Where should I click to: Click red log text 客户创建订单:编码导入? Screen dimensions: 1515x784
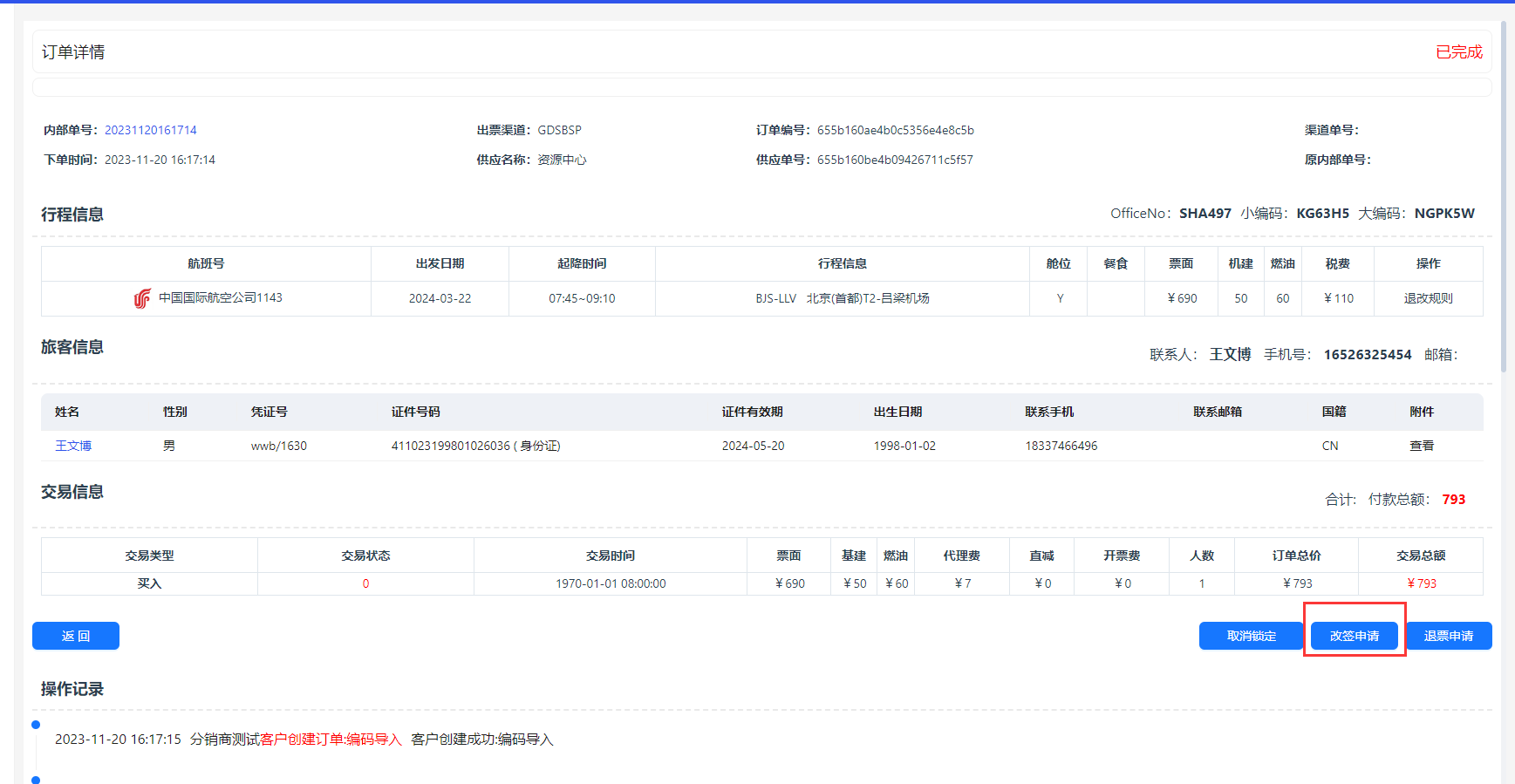pyautogui.click(x=331, y=740)
